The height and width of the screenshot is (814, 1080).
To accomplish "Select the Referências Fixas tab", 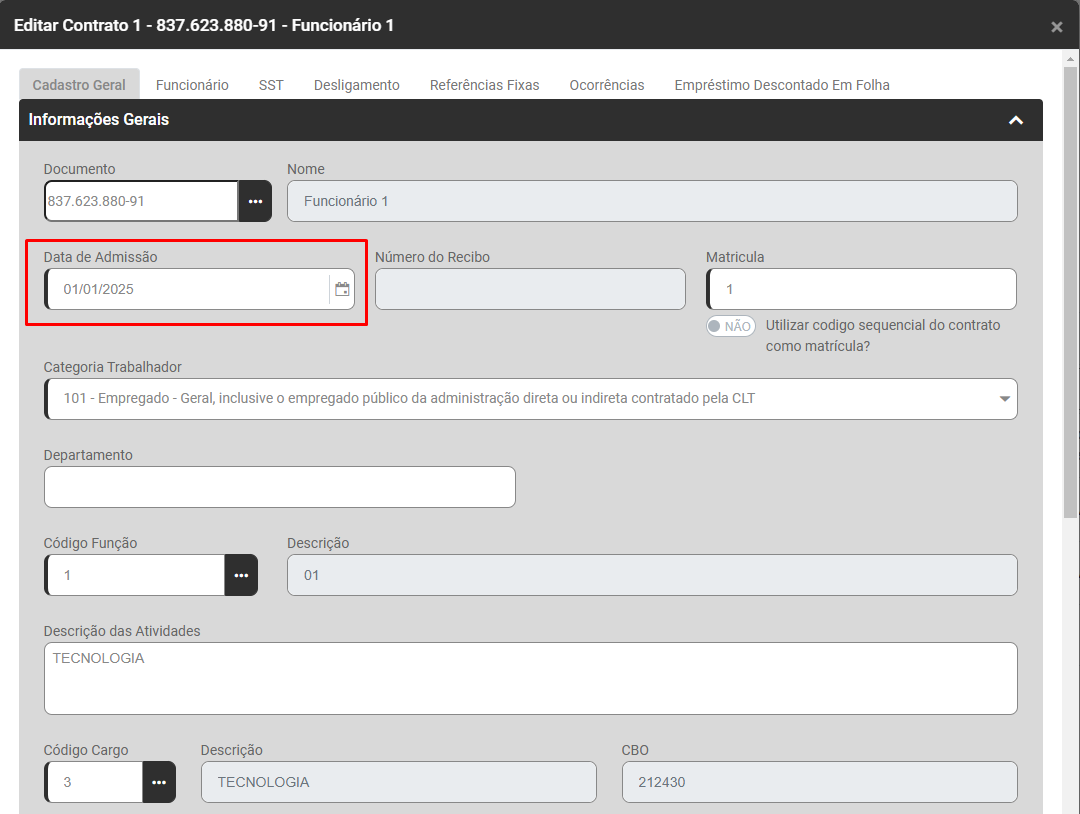I will point(484,85).
